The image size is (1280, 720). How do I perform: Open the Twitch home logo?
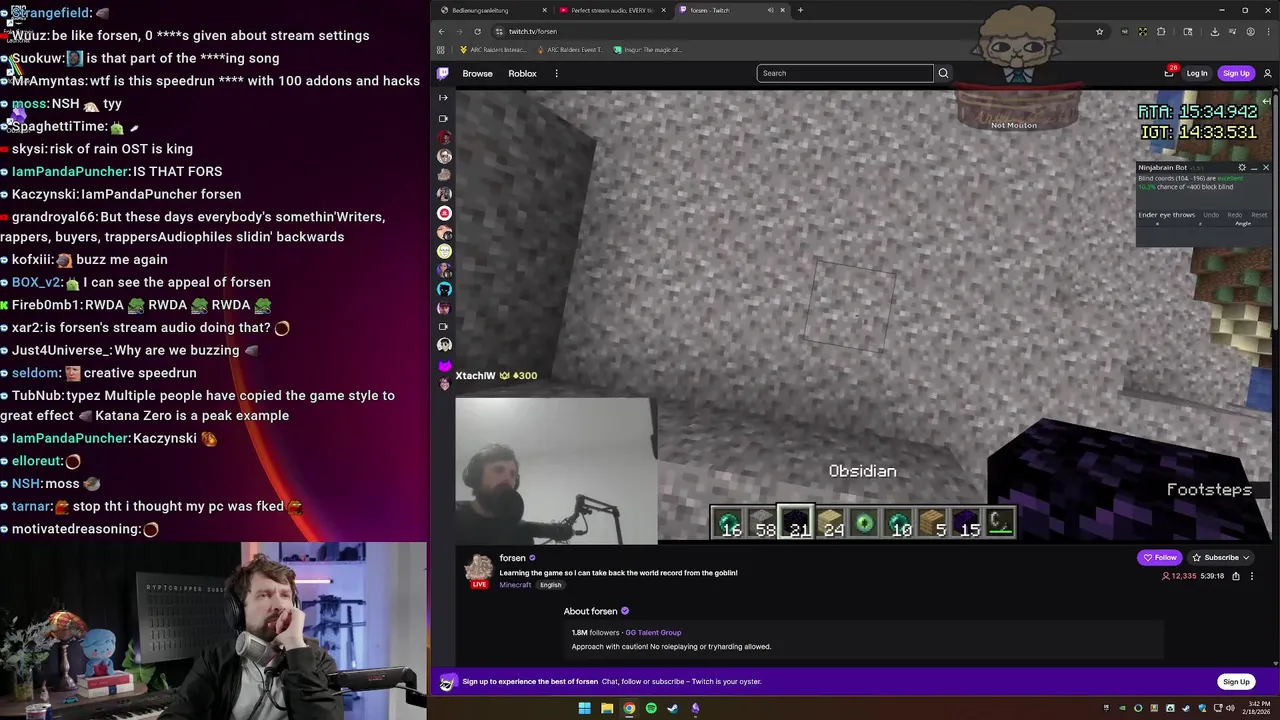point(443,73)
